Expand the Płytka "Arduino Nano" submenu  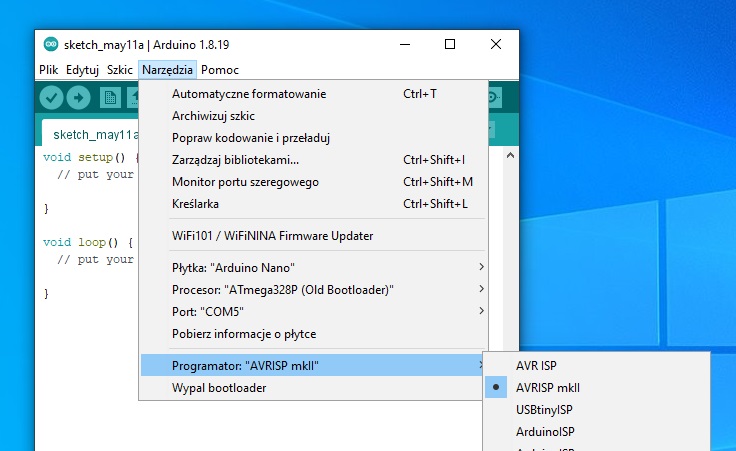[314, 268]
